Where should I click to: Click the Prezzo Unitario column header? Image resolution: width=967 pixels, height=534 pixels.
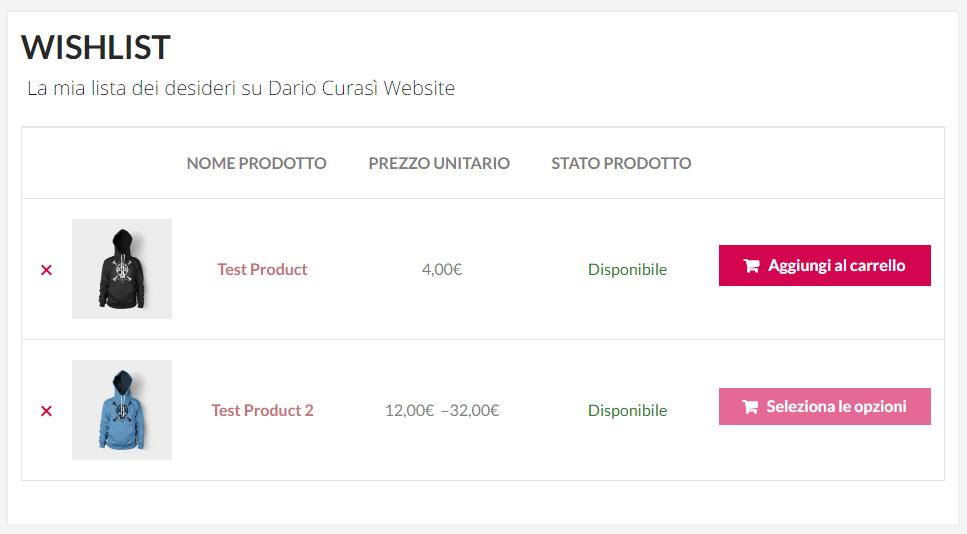point(439,163)
